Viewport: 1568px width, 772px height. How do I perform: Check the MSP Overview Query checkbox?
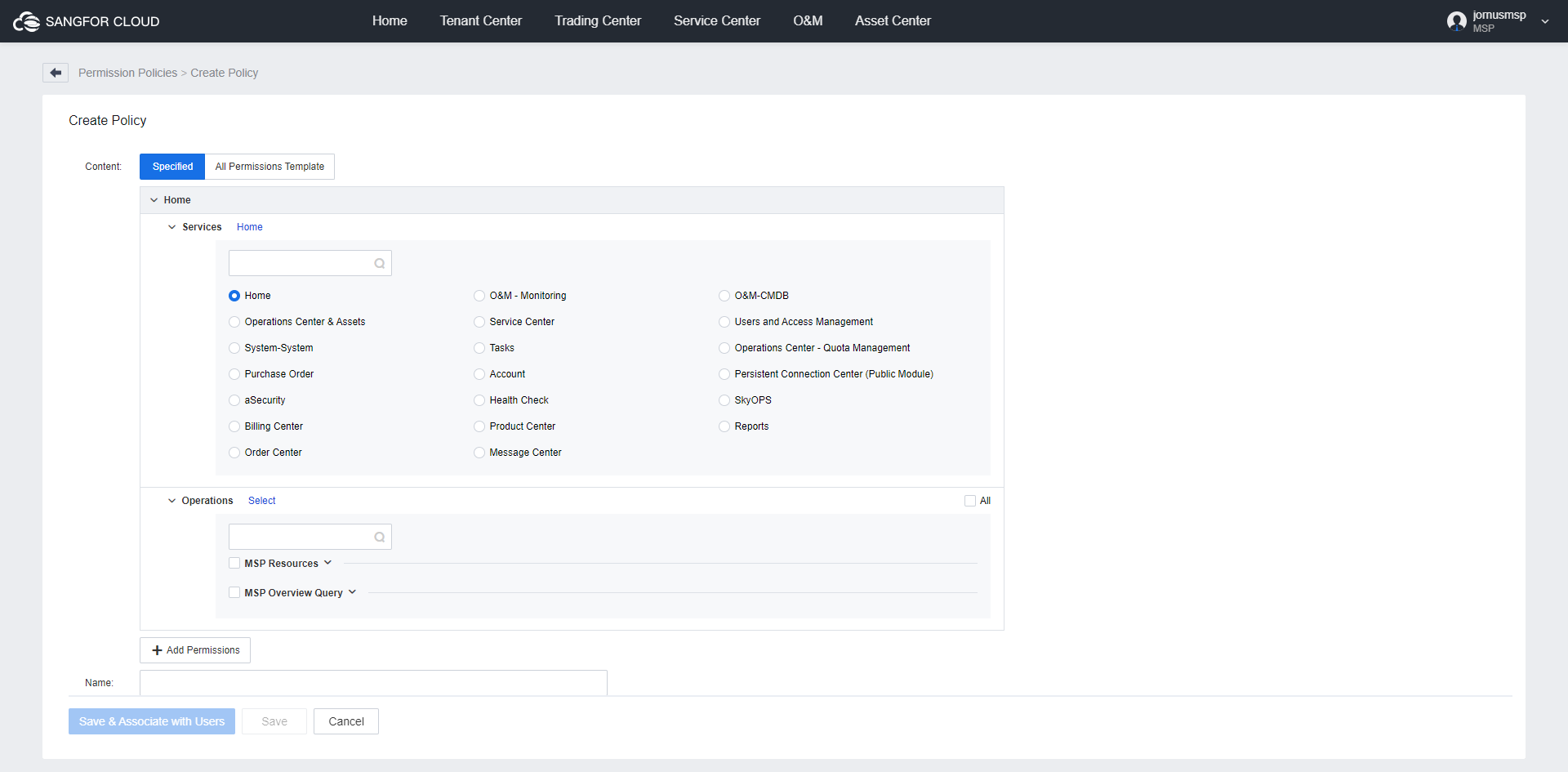tap(234, 592)
